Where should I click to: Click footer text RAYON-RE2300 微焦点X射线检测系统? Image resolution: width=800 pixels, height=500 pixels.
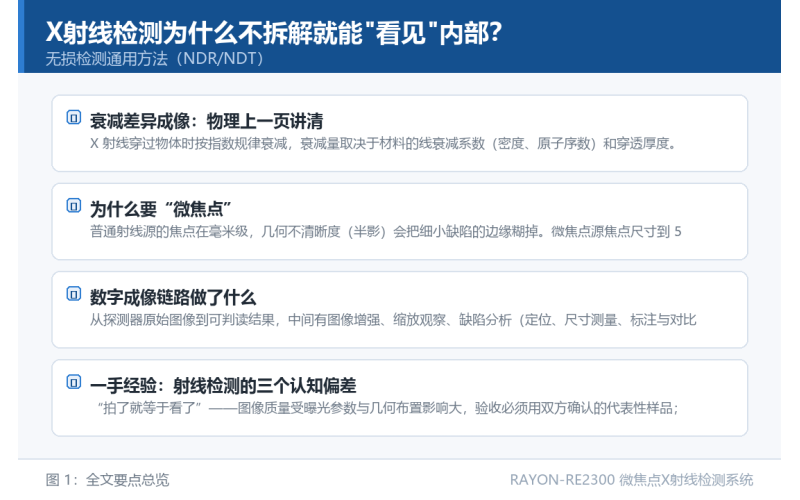point(632,480)
